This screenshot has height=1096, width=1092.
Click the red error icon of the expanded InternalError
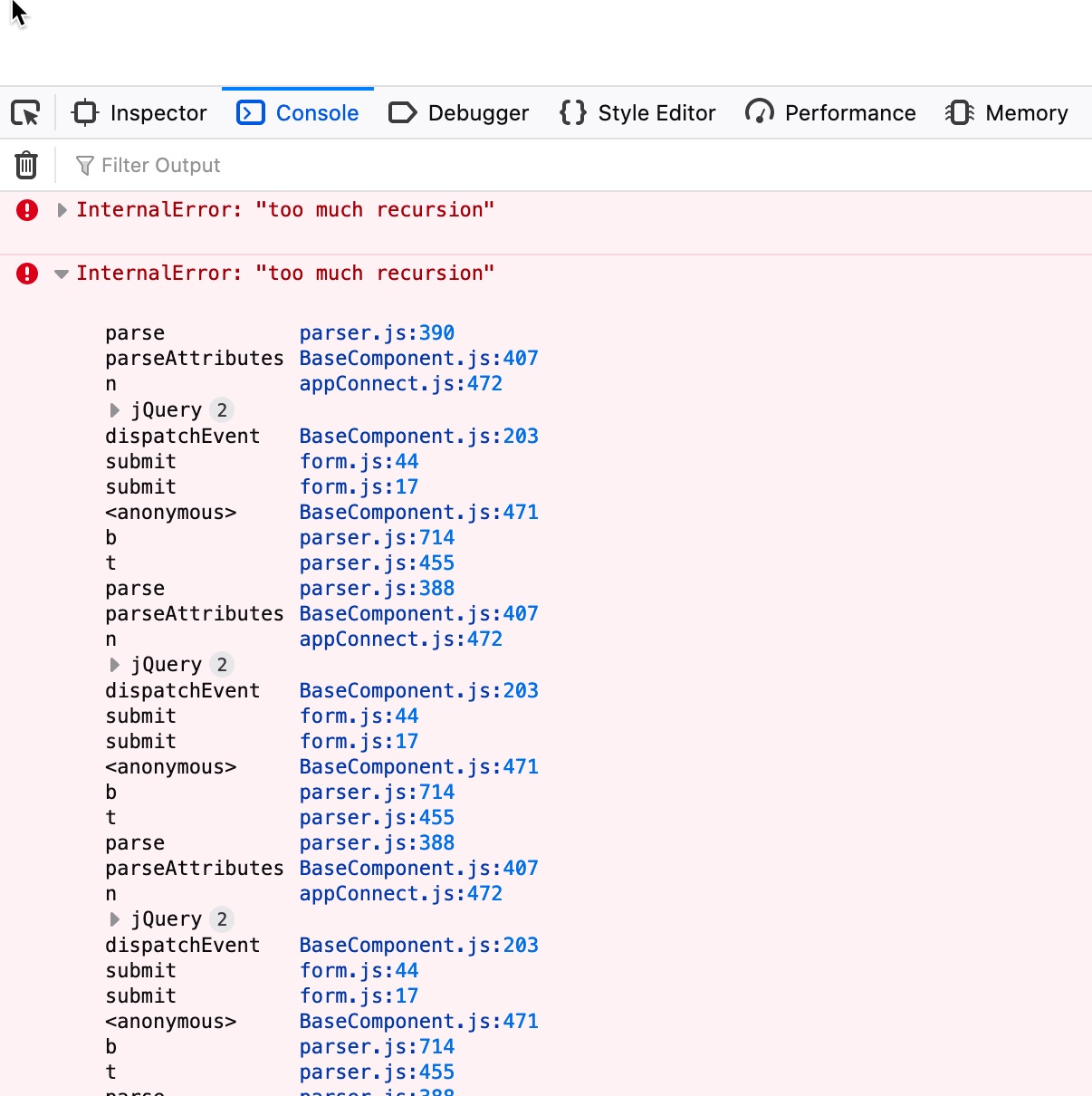pos(27,274)
